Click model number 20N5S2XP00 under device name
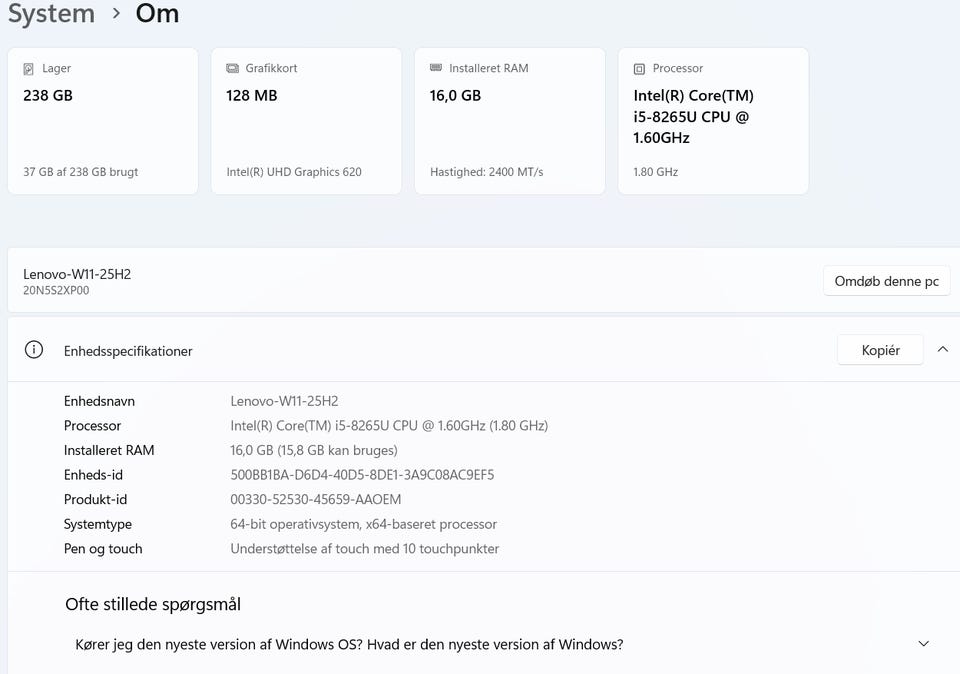This screenshot has height=674, width=960. tap(56, 291)
